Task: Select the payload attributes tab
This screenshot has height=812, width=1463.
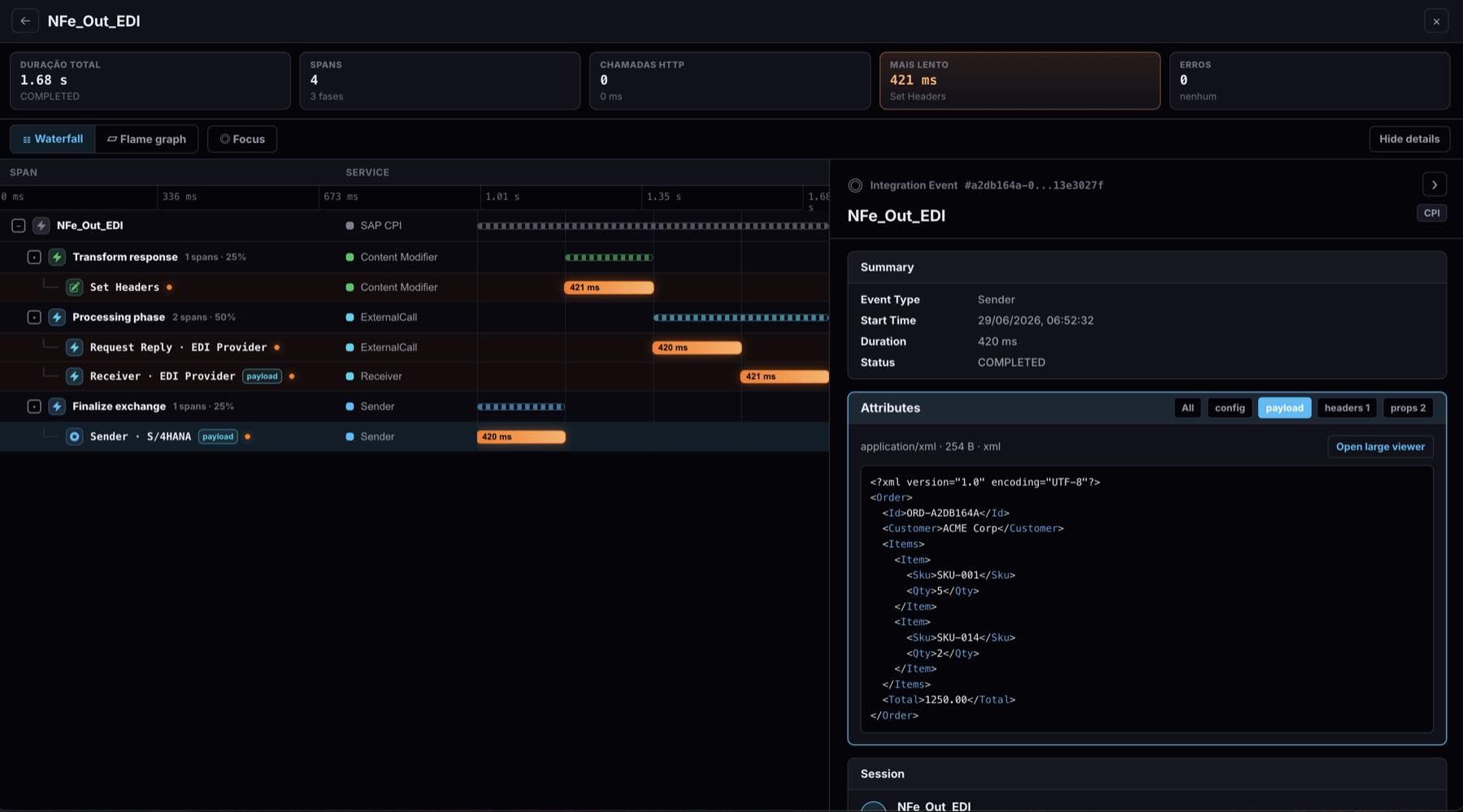Action: [1284, 408]
